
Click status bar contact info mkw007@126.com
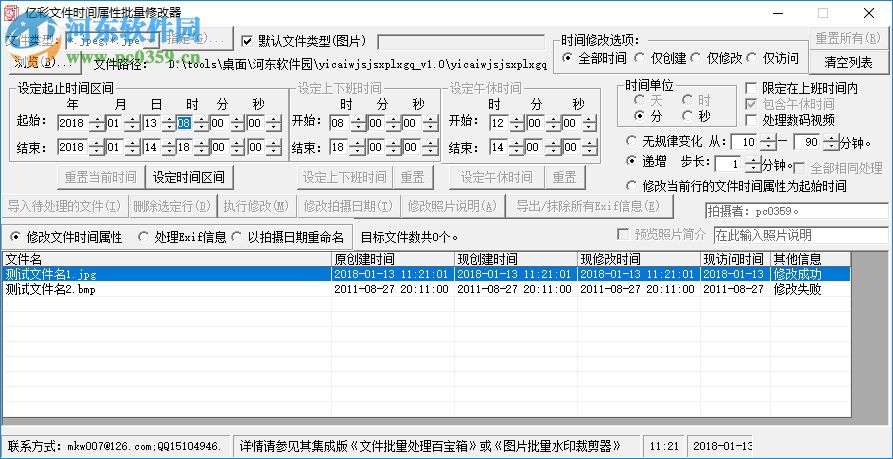tap(118, 445)
